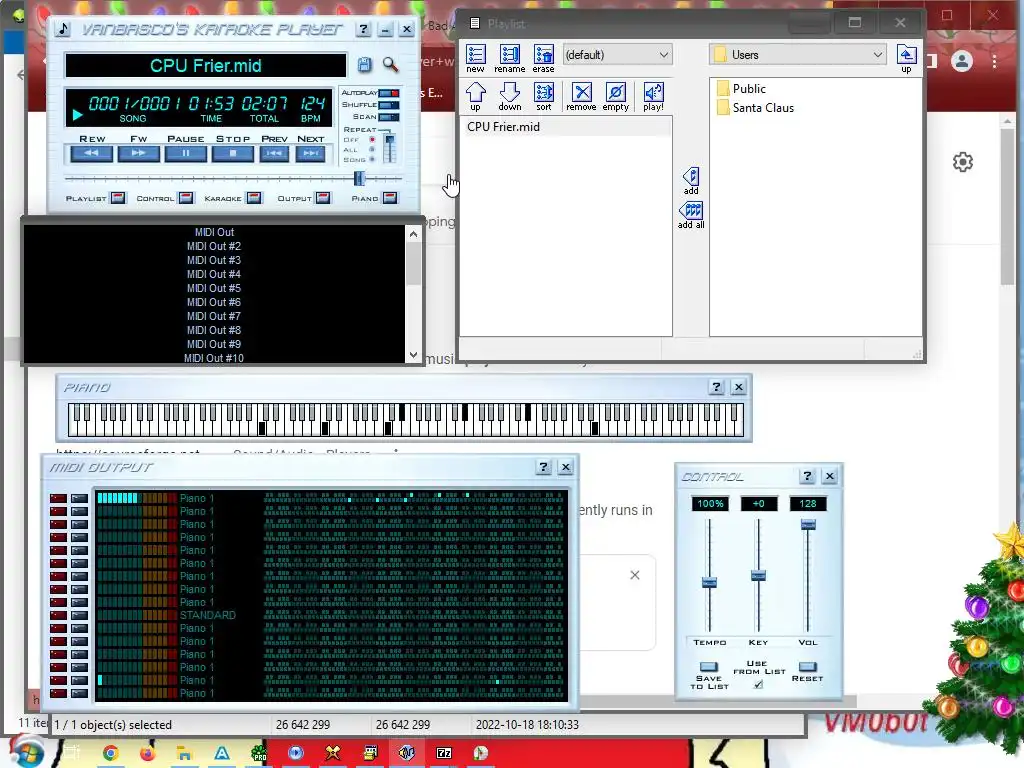Toggle the Control window button
The image size is (1024, 768).
point(186,198)
